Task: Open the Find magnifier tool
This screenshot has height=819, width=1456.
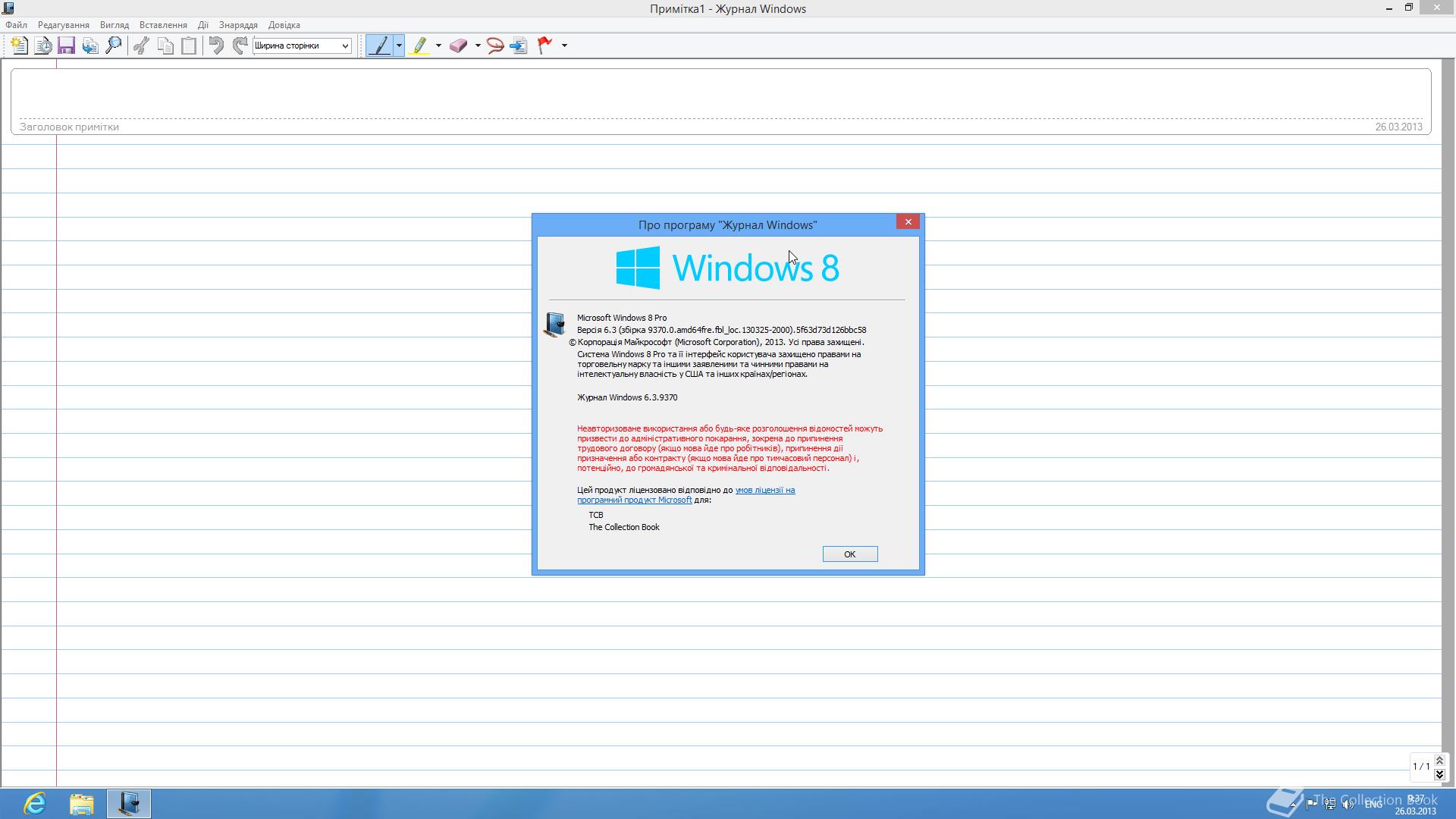Action: click(x=114, y=45)
